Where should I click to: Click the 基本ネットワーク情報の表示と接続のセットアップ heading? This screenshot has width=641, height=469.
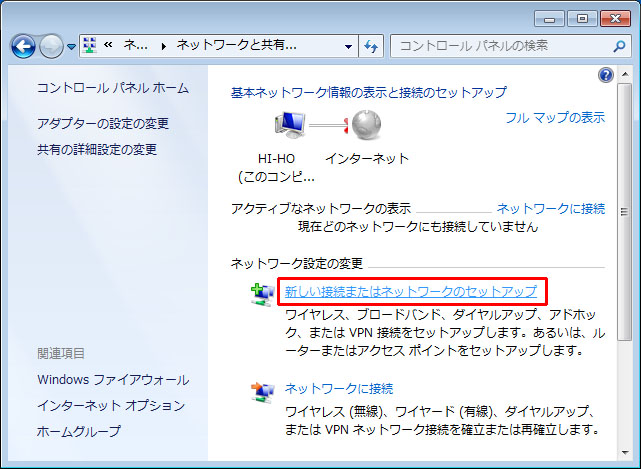tap(369, 92)
